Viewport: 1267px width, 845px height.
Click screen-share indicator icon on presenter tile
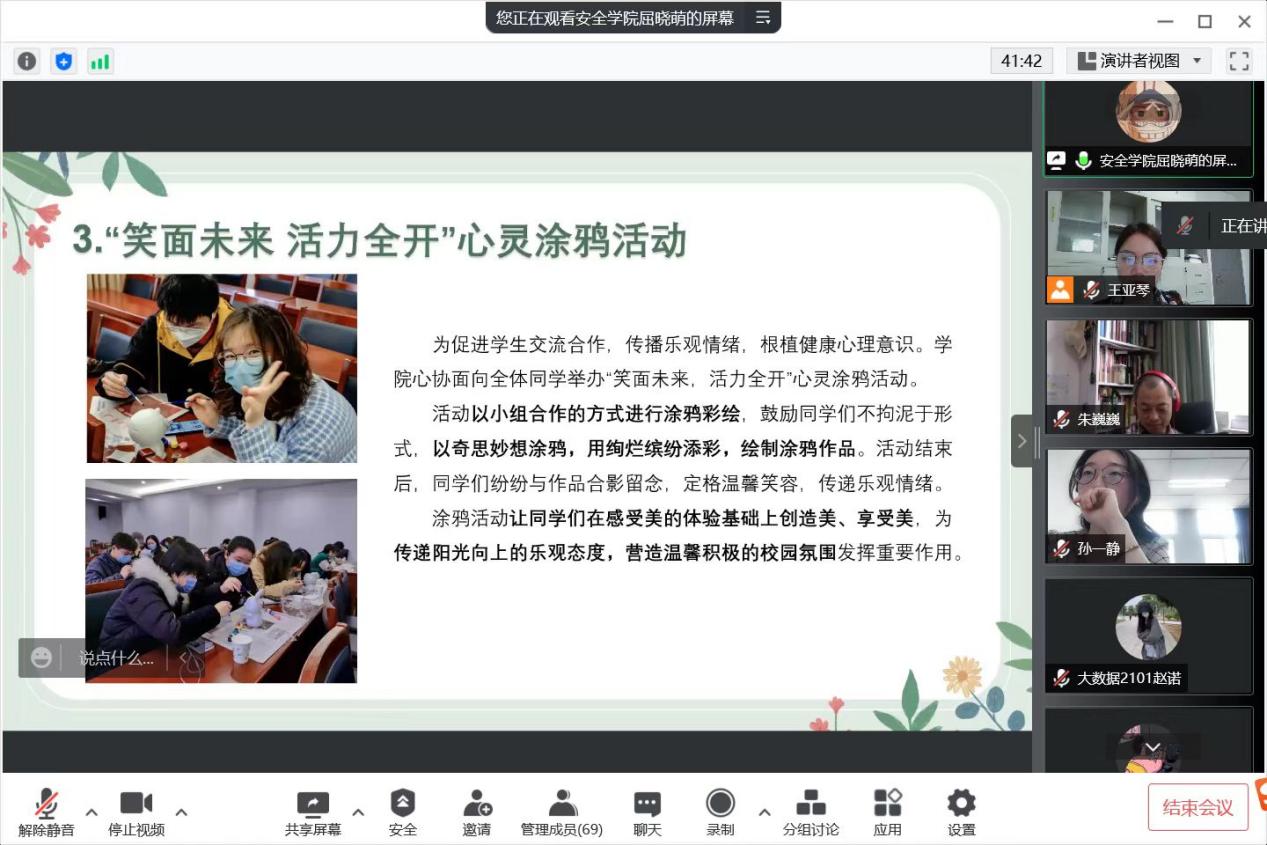click(1057, 160)
